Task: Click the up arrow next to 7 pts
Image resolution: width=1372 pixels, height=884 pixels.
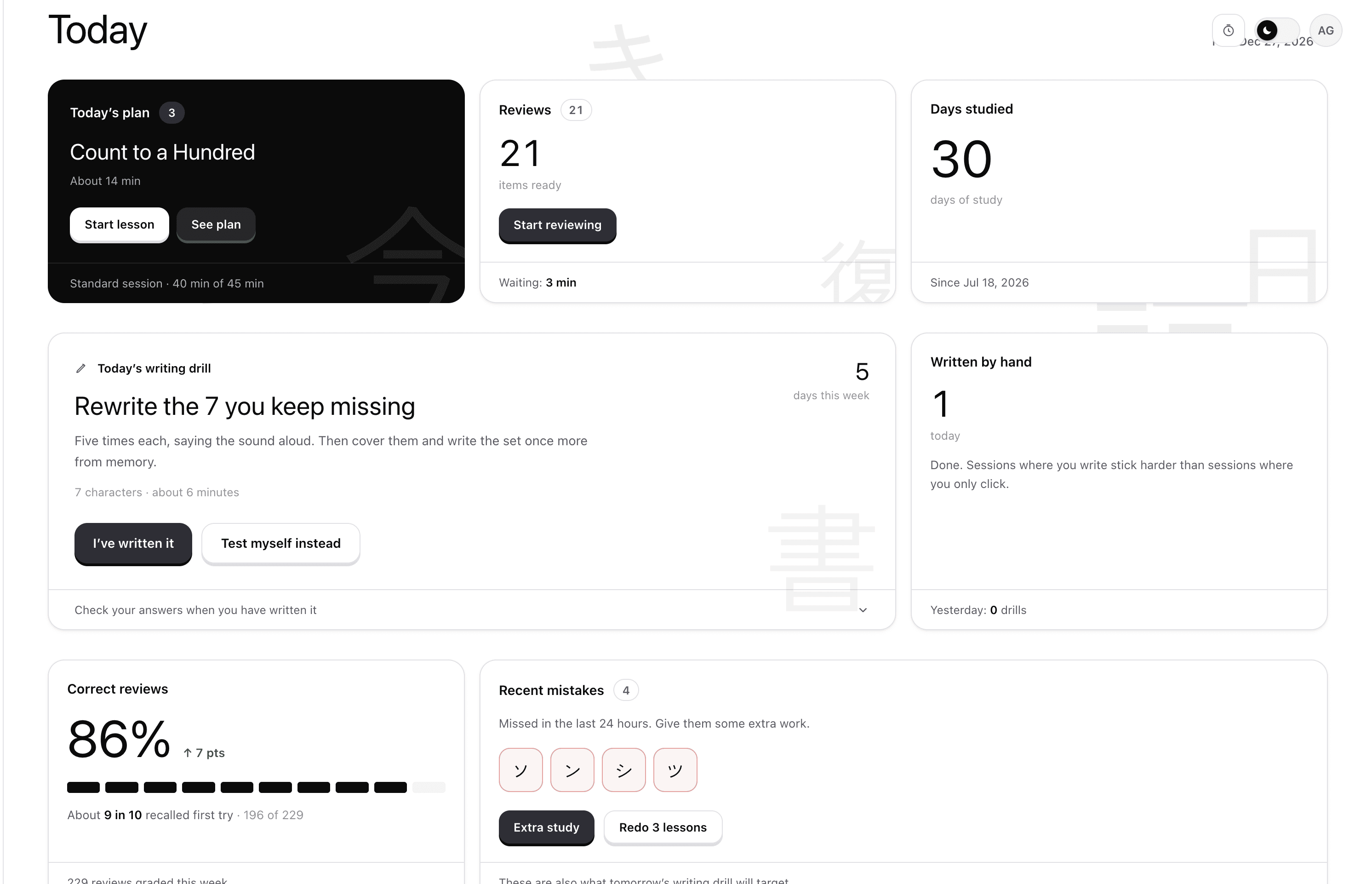Action: 188,752
